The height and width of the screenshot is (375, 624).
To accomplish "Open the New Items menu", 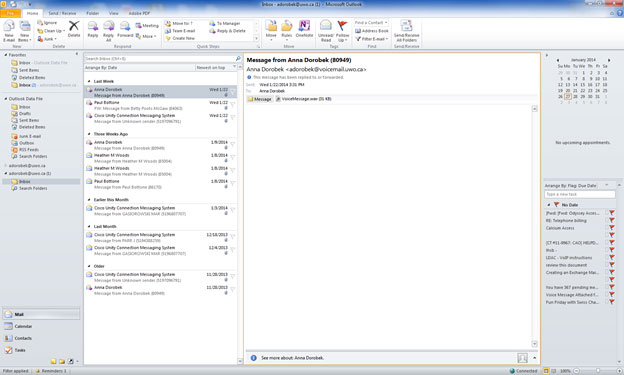I will point(24,31).
